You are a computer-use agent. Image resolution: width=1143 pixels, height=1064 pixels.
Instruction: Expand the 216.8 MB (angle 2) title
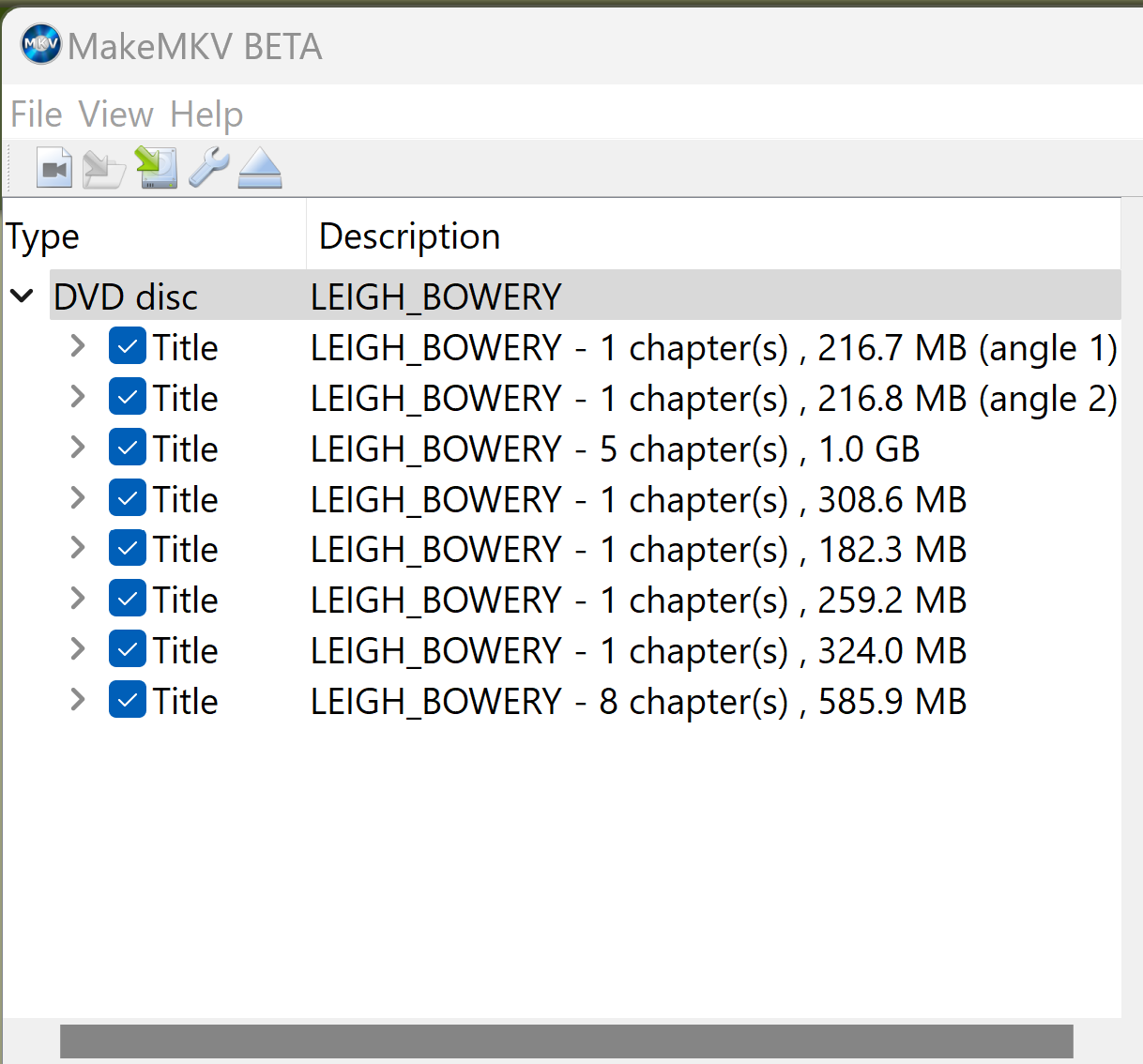click(x=78, y=397)
